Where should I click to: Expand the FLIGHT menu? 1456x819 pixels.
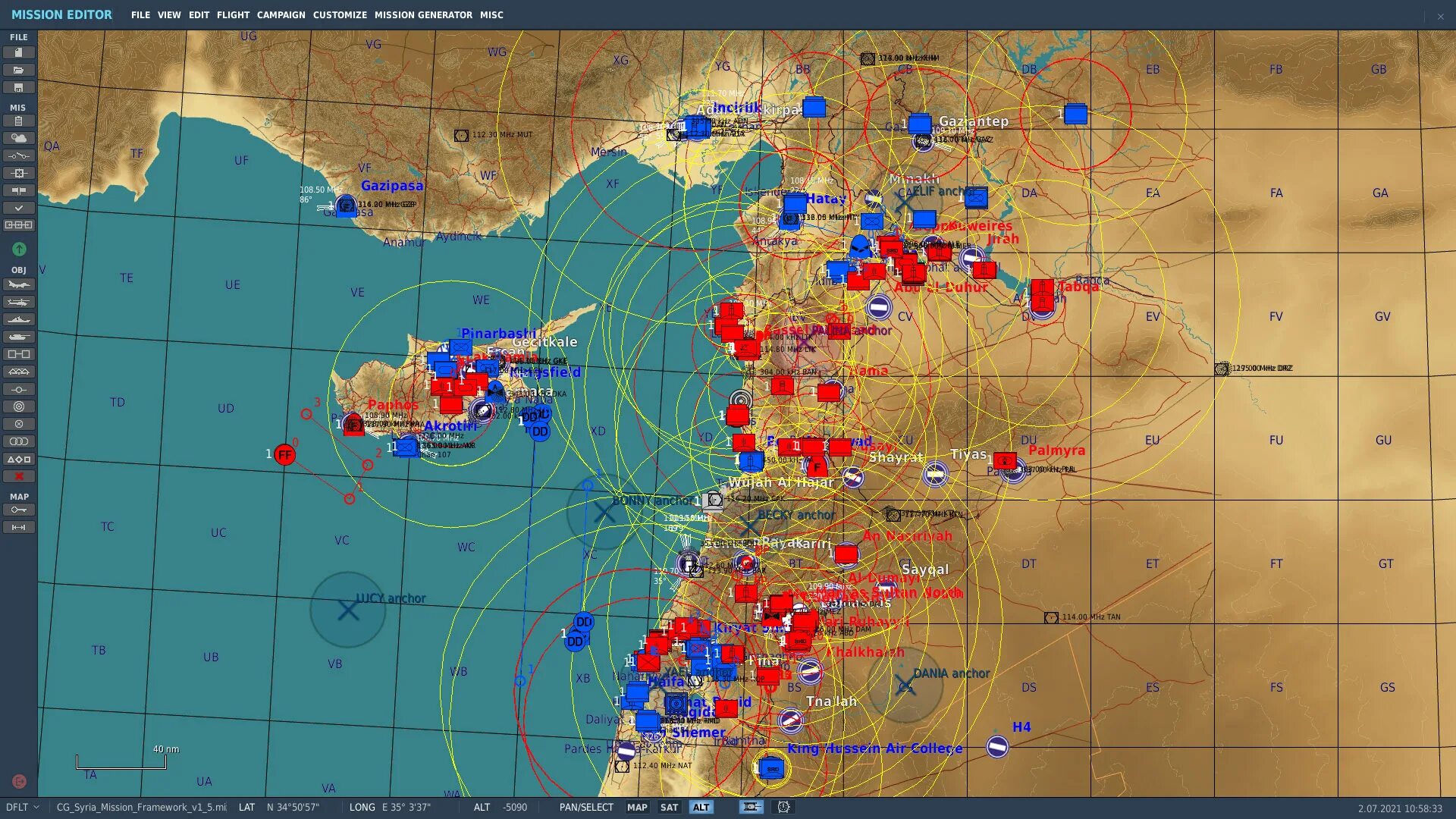point(233,14)
